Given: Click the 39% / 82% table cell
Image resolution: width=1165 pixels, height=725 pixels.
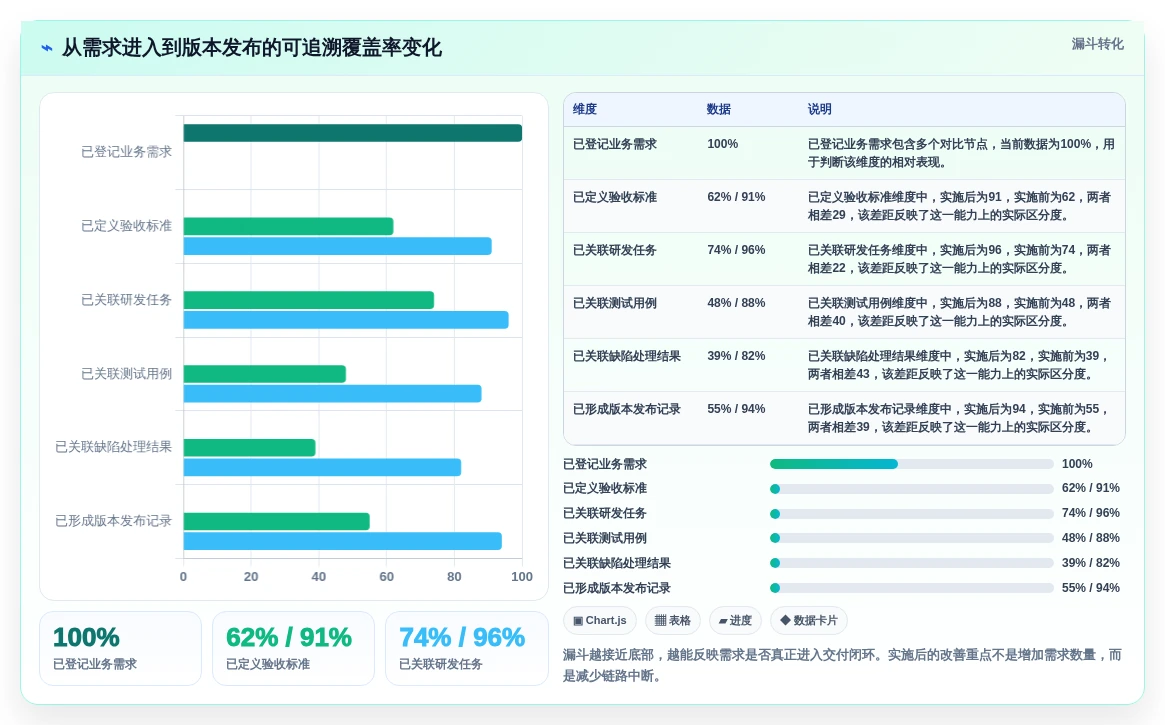Looking at the screenshot, I should [x=736, y=356].
